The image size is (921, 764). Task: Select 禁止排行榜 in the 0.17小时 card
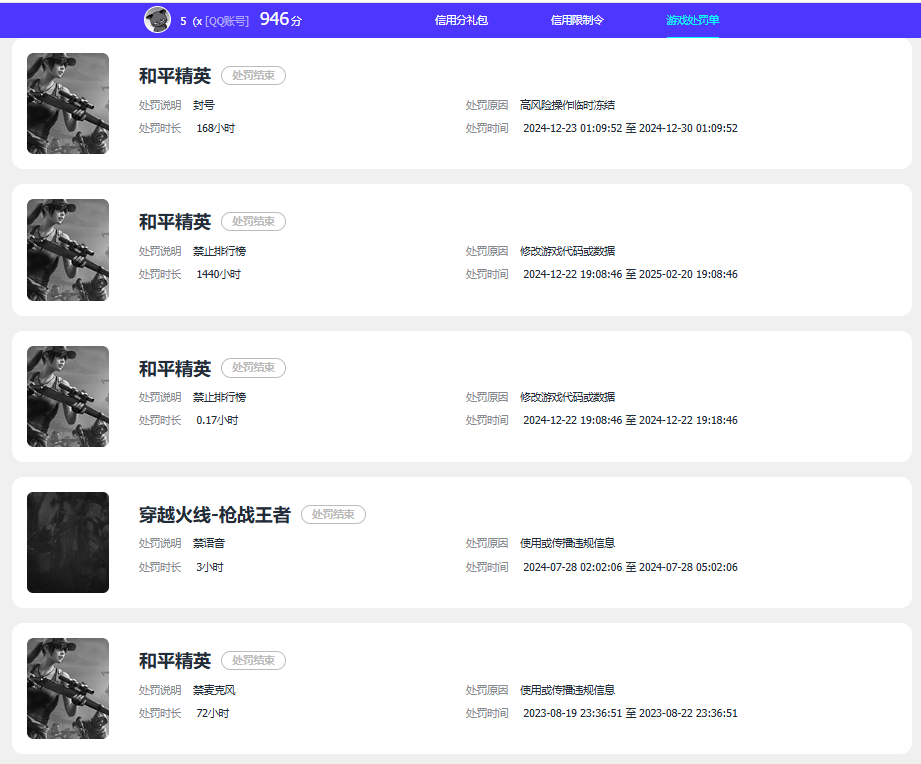point(220,398)
